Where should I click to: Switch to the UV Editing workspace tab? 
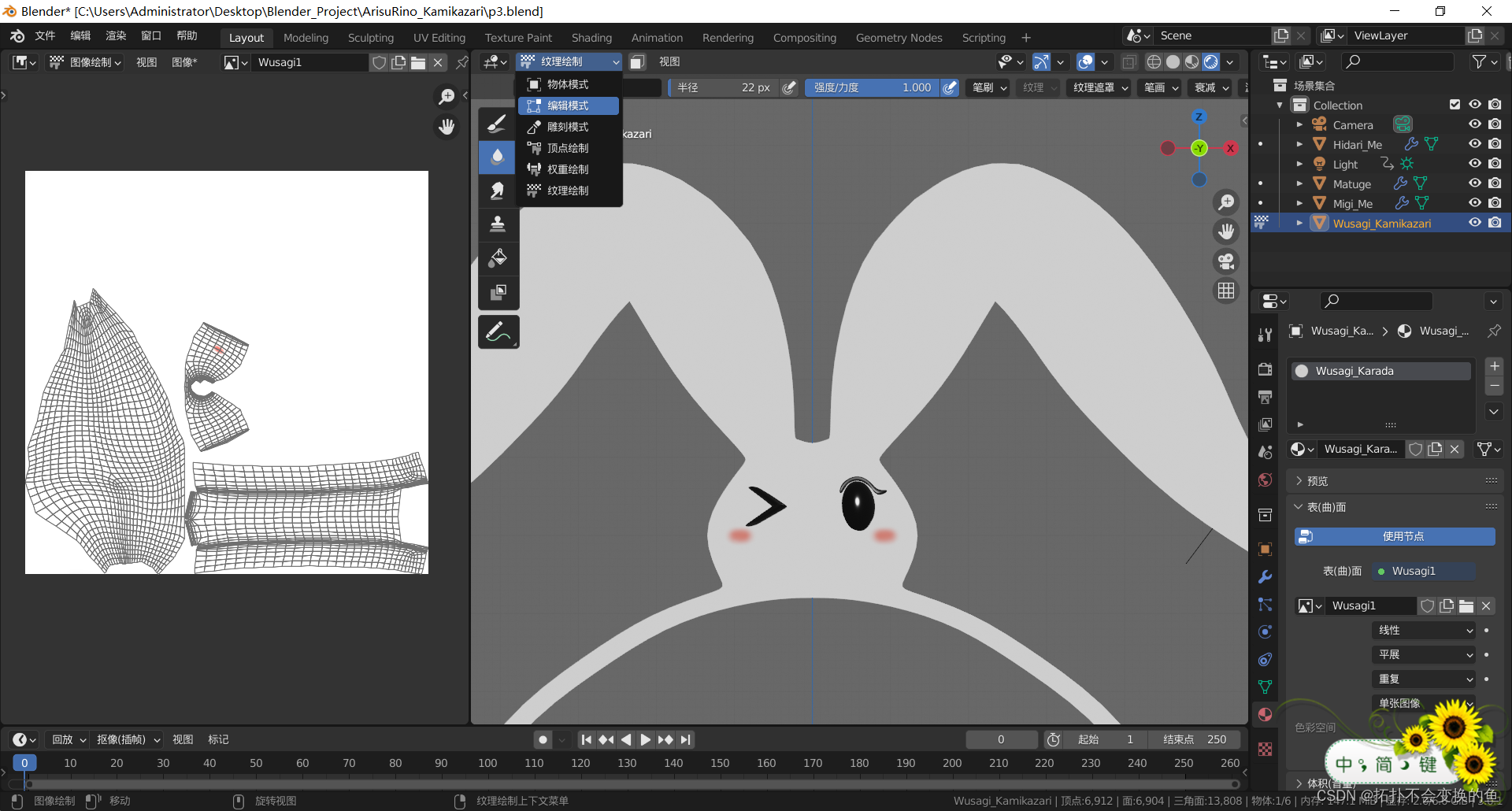(x=439, y=38)
